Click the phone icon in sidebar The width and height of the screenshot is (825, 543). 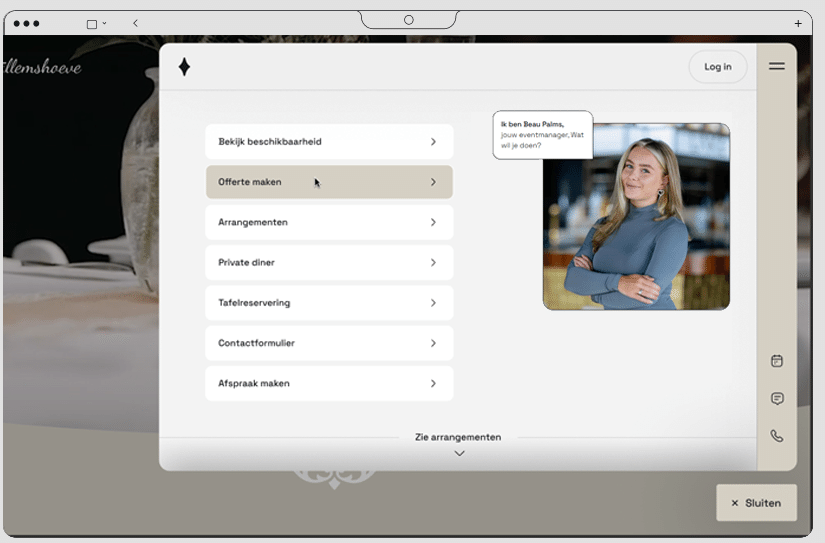[x=777, y=436]
